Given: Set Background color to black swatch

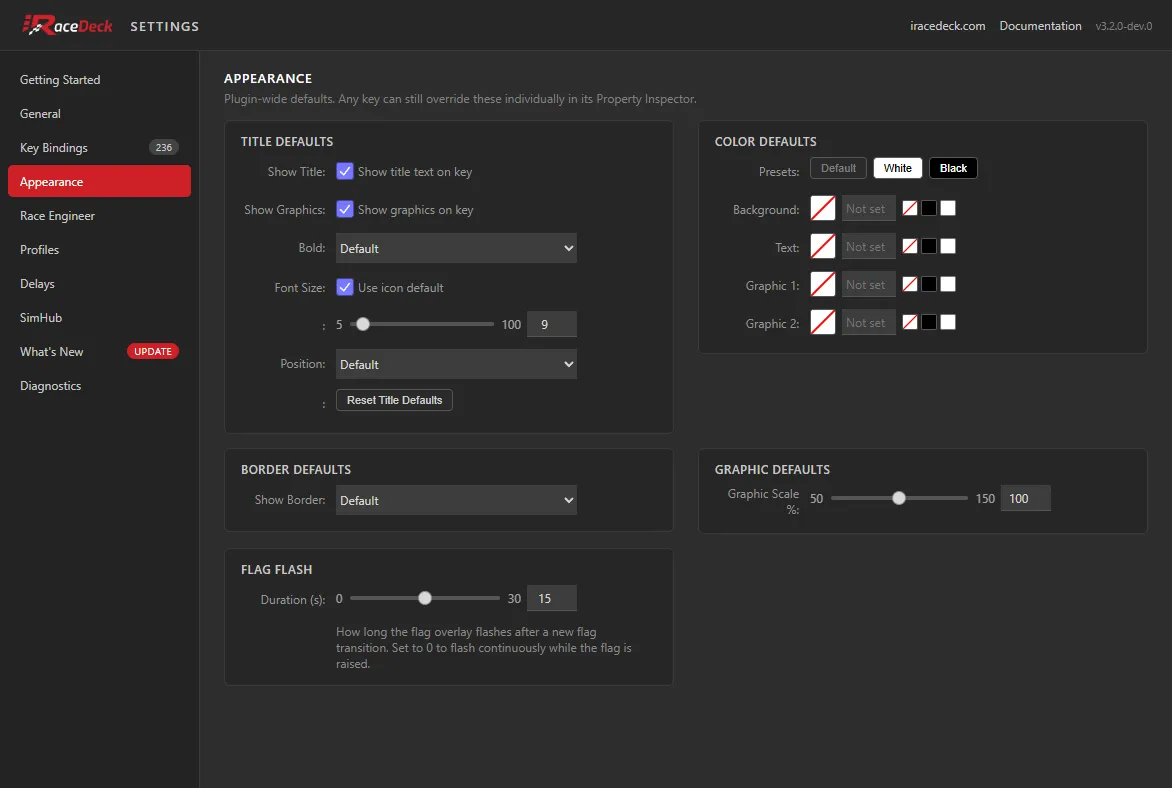Looking at the screenshot, I should [x=929, y=209].
